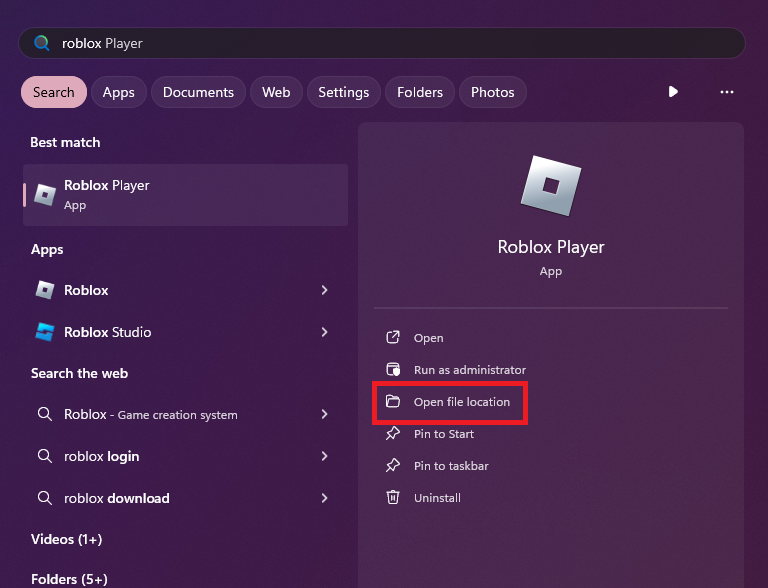Choose Run as administrator
This screenshot has height=588, width=768.
pos(470,370)
